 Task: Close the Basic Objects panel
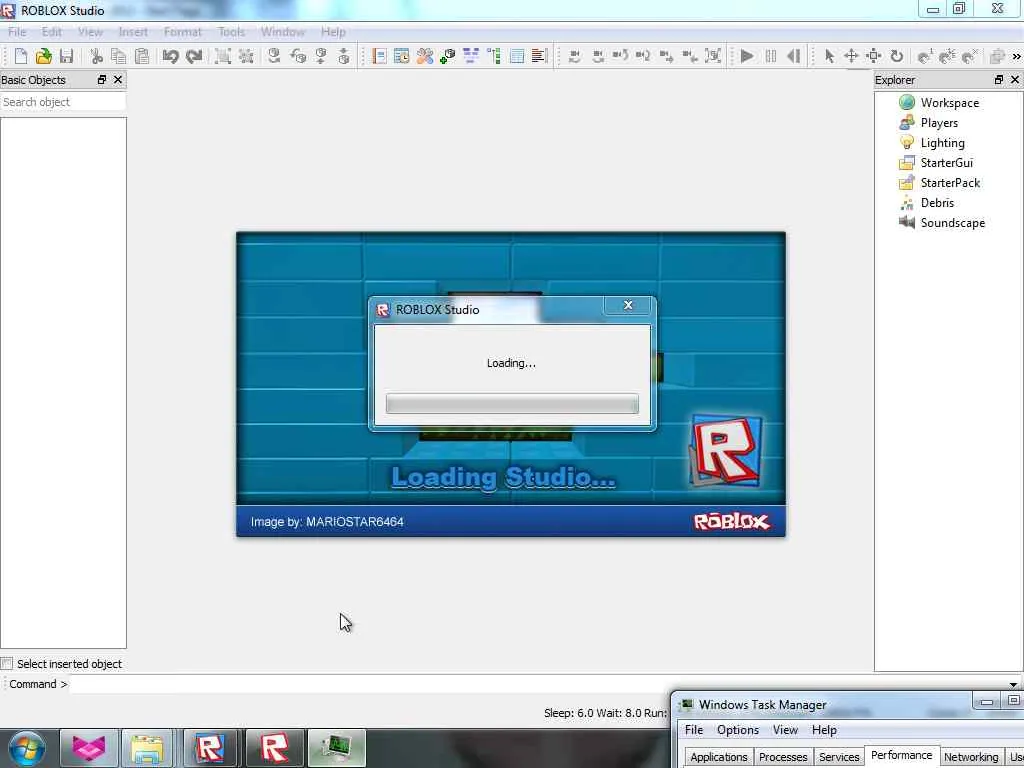coord(118,80)
